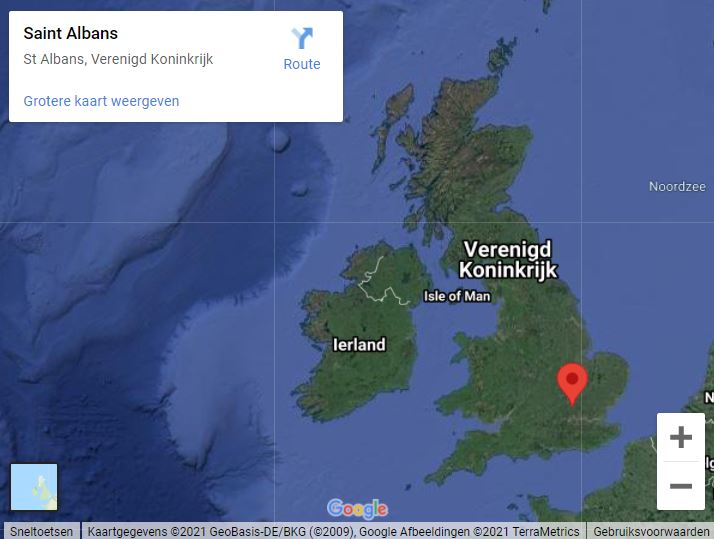Select the red Saint Albans map pin

pos(572,384)
